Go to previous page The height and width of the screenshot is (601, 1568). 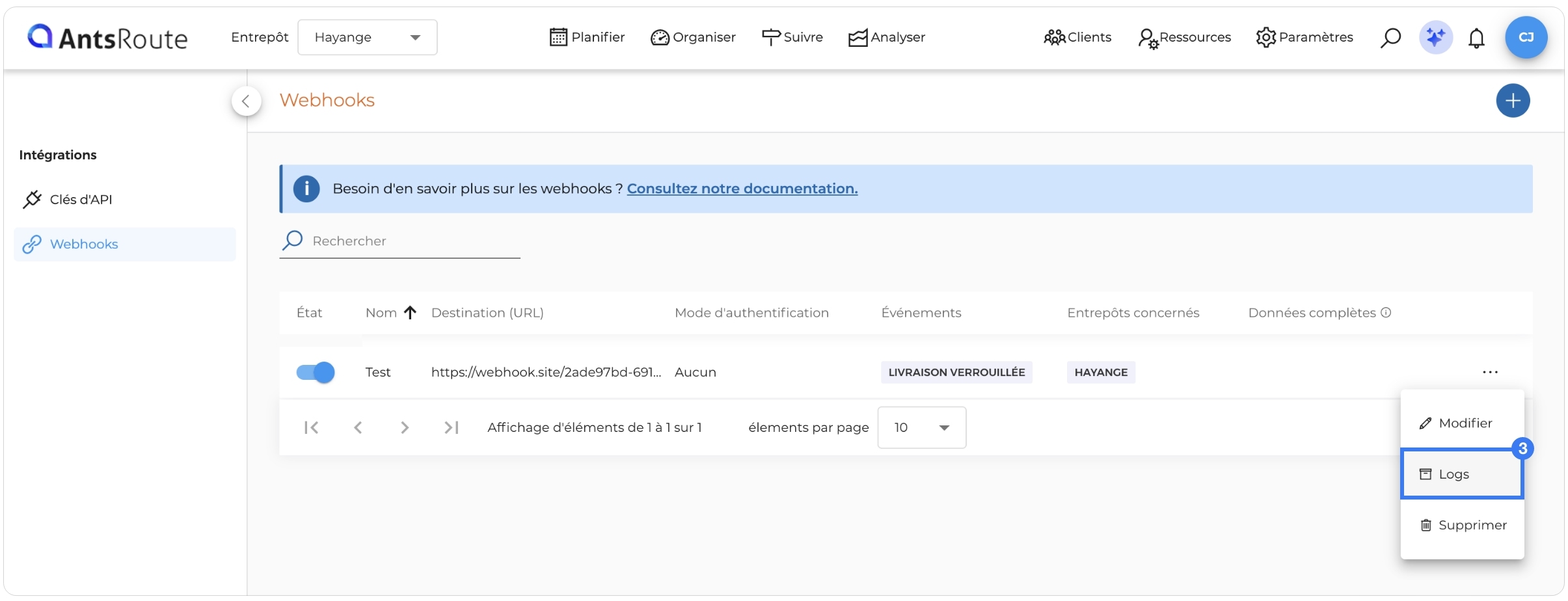(358, 427)
